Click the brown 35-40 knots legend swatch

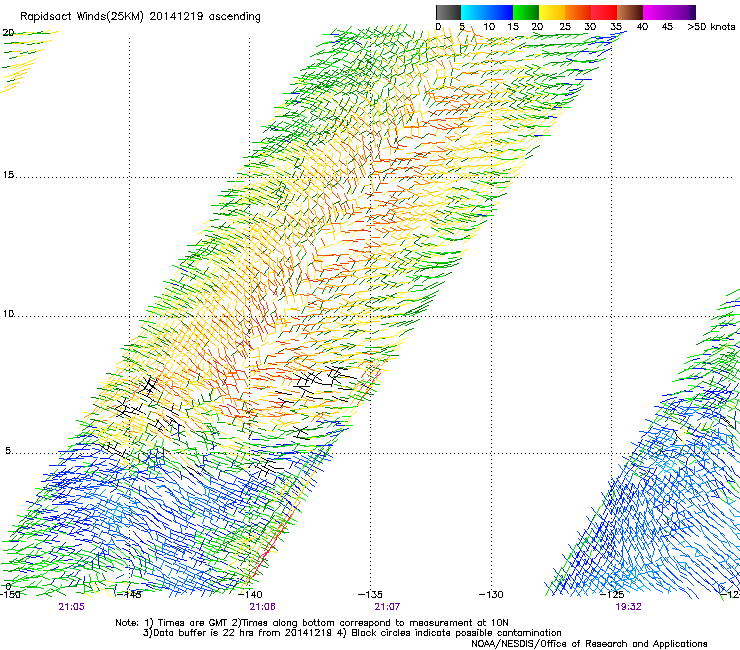tap(630, 12)
